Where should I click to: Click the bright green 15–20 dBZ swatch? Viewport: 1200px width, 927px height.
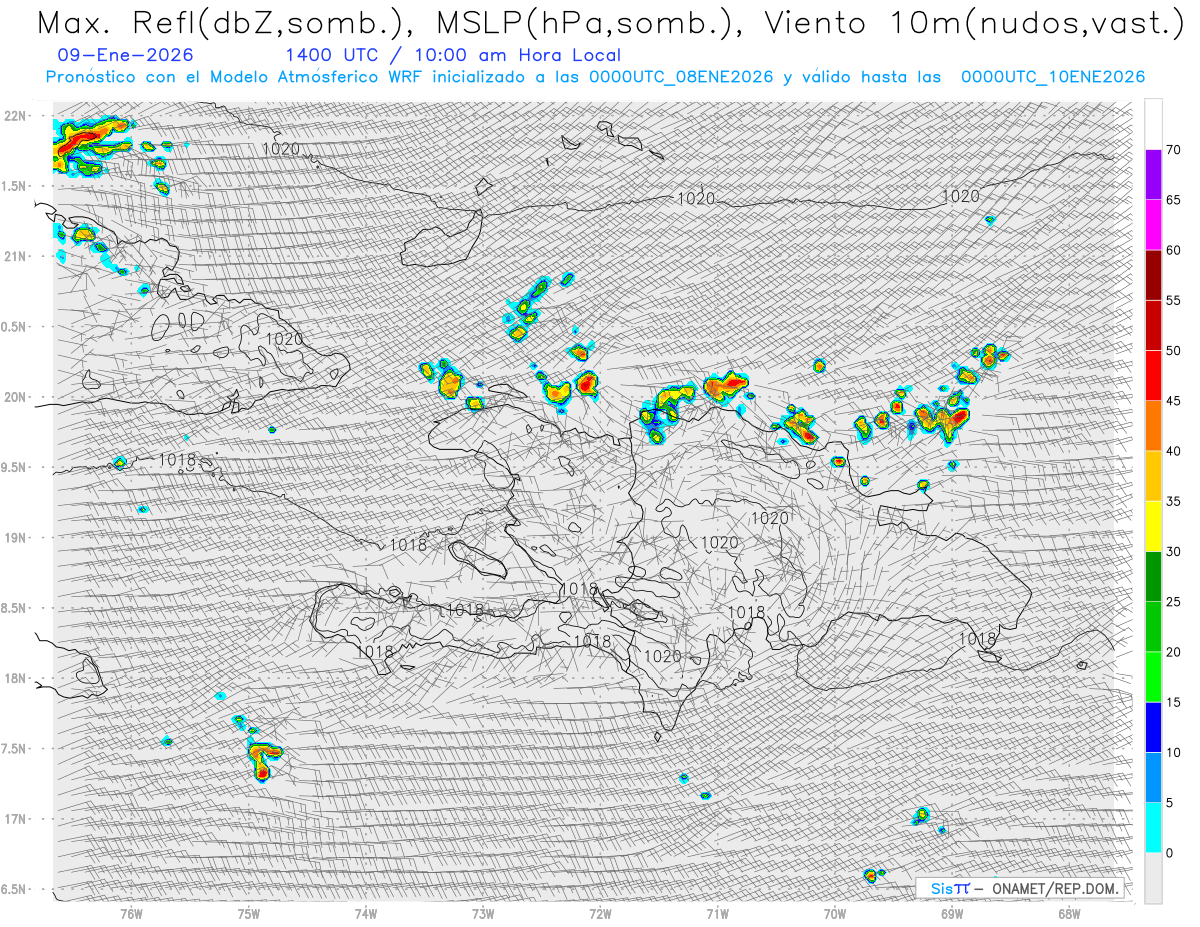(x=1153, y=677)
